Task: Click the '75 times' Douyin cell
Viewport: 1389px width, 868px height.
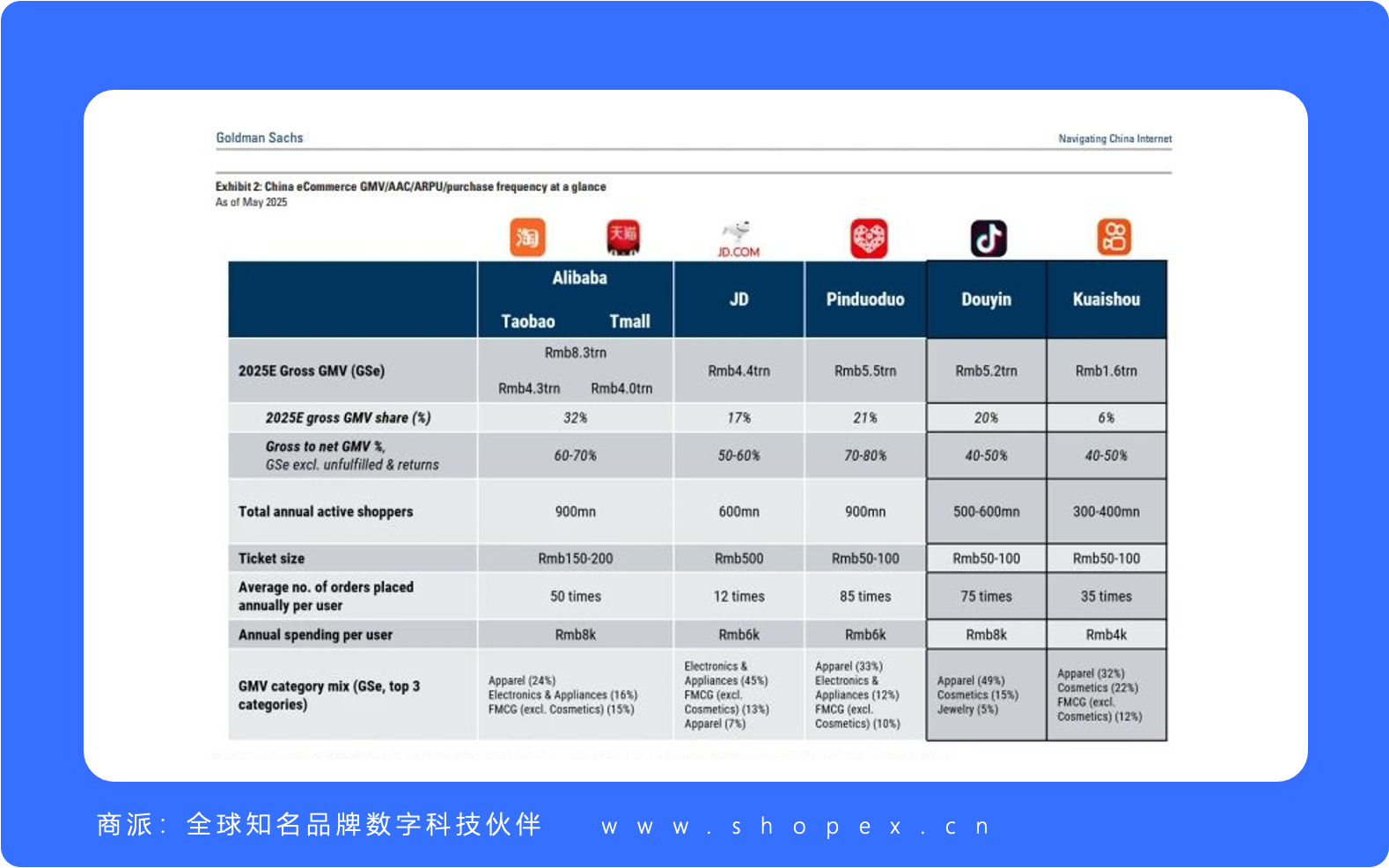Action: pos(987,596)
